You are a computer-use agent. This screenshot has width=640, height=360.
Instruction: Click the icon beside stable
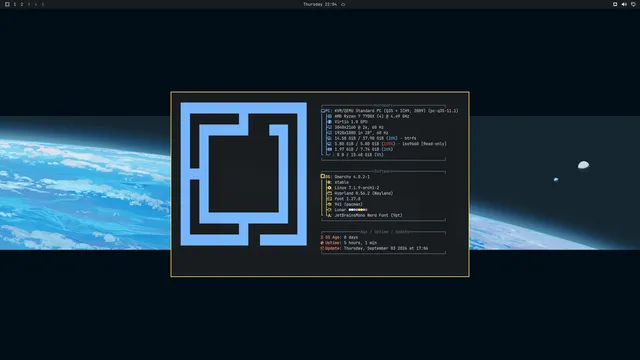(x=329, y=182)
